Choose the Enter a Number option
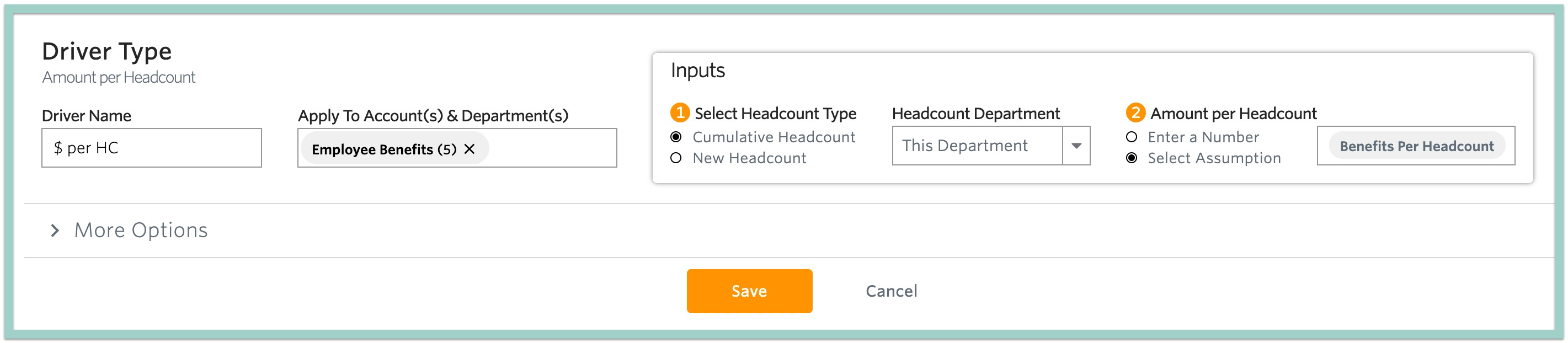The image size is (1568, 343). (x=1132, y=137)
